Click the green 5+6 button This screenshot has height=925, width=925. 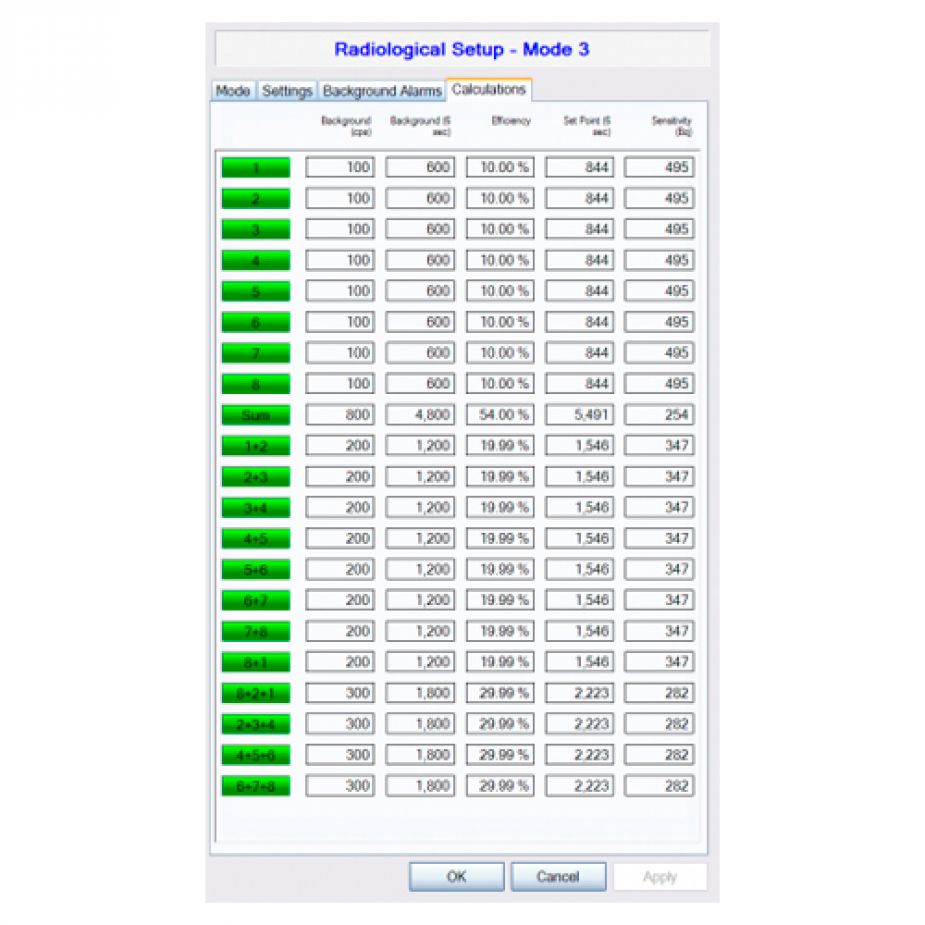255,569
